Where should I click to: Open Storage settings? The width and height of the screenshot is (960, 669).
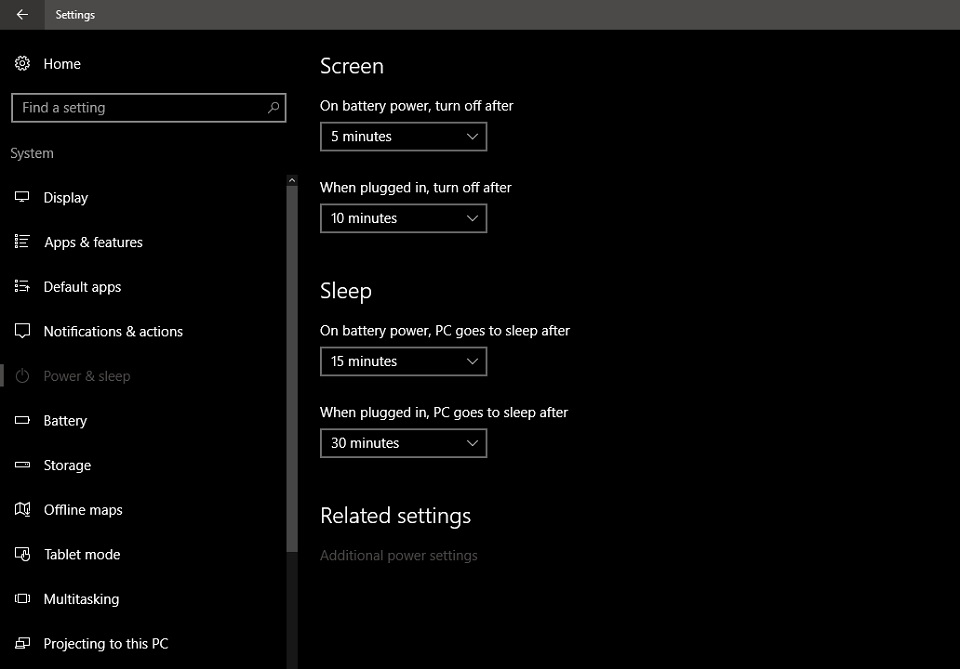pos(67,465)
